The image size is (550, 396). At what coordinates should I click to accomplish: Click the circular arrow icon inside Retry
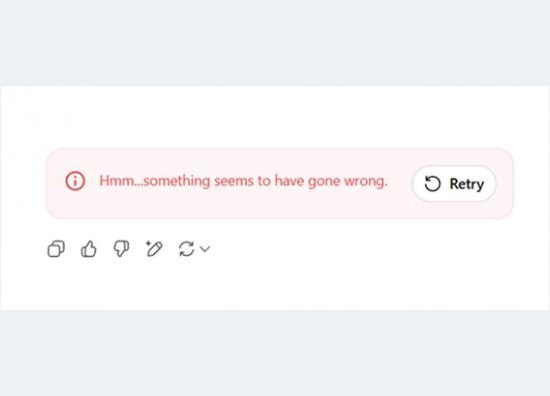[432, 183]
